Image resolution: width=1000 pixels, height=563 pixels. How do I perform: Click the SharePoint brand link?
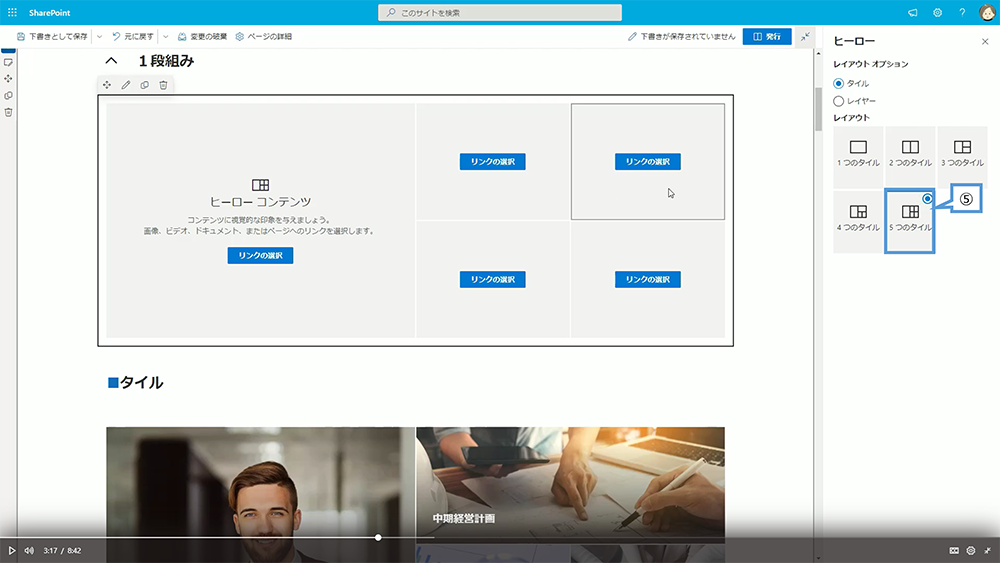[x=49, y=13]
